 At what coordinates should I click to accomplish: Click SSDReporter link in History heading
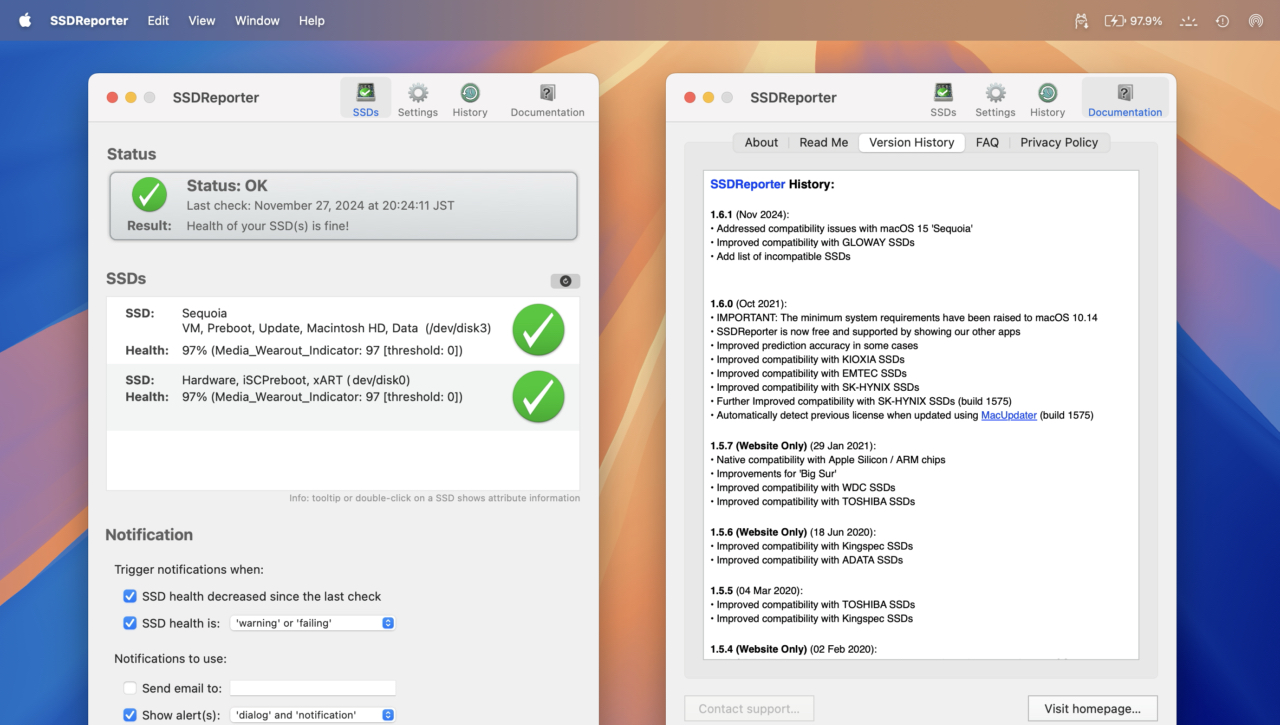pyautogui.click(x=748, y=184)
